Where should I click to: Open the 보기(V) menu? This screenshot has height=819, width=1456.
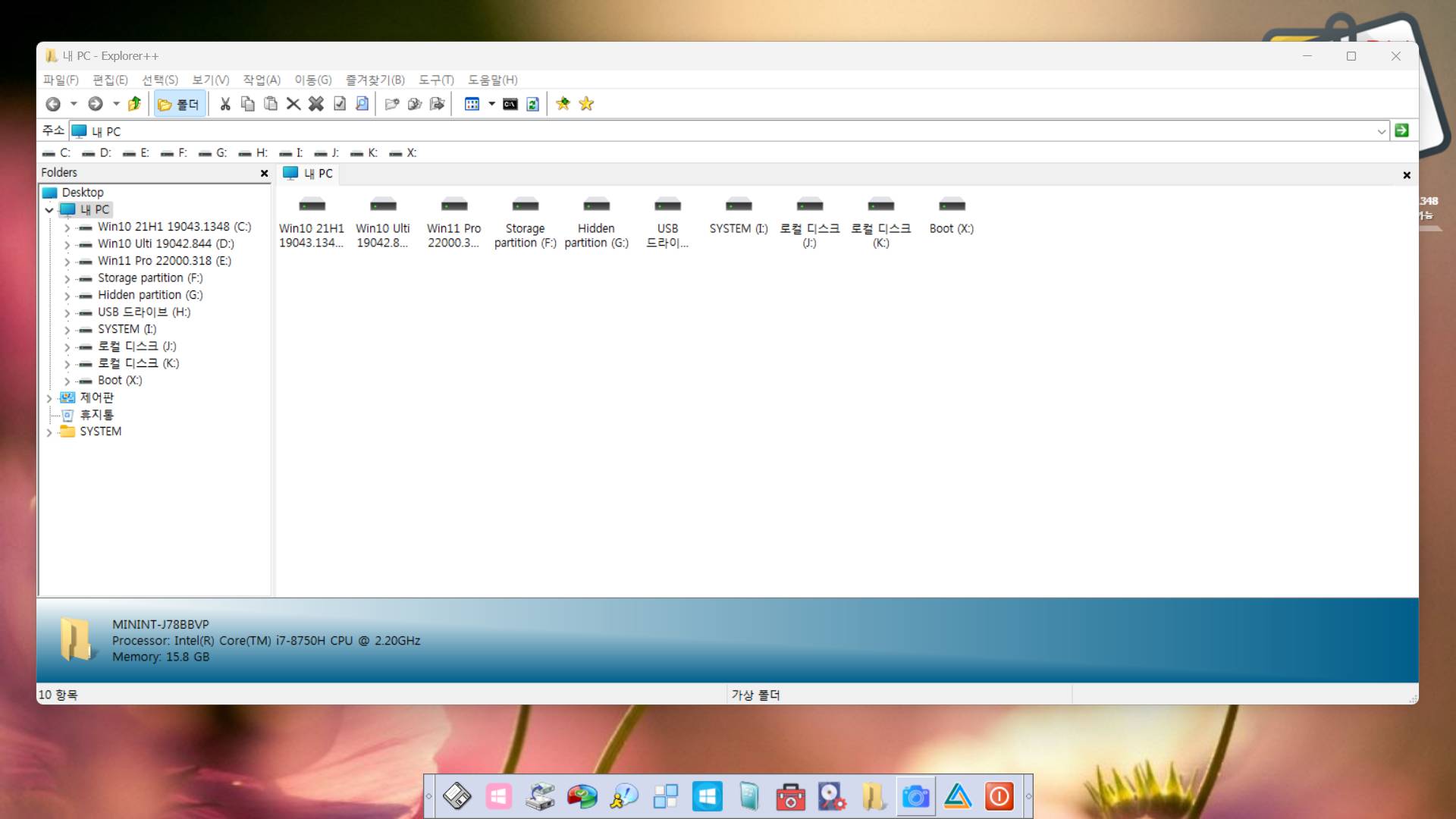click(211, 80)
